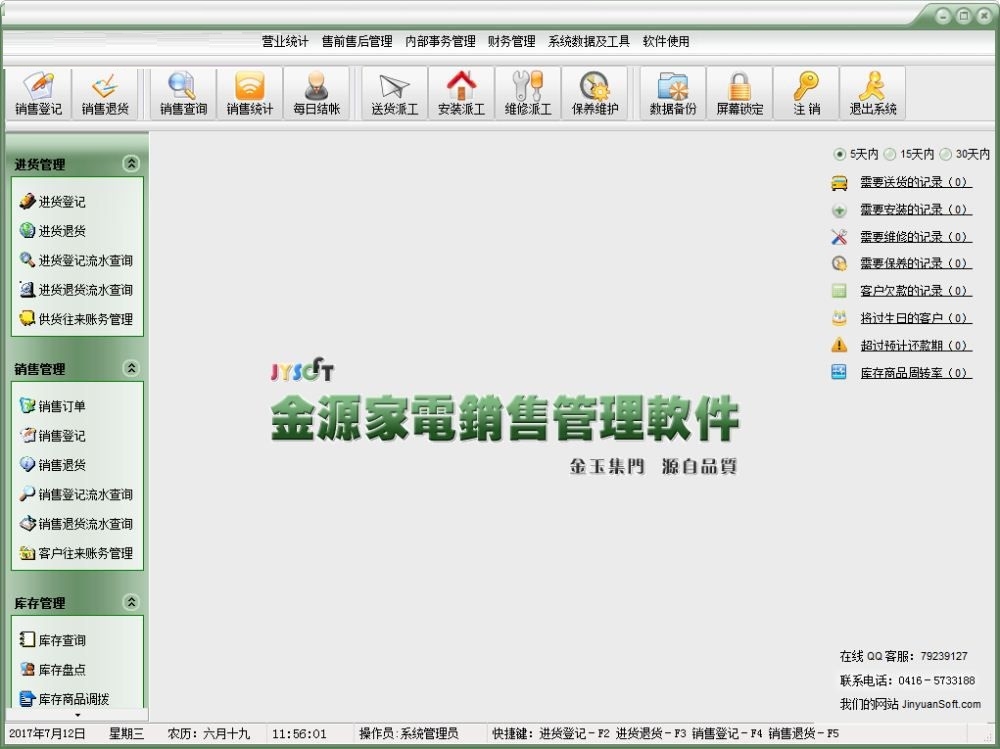Click the 每日结帐 toolbar icon

316,94
